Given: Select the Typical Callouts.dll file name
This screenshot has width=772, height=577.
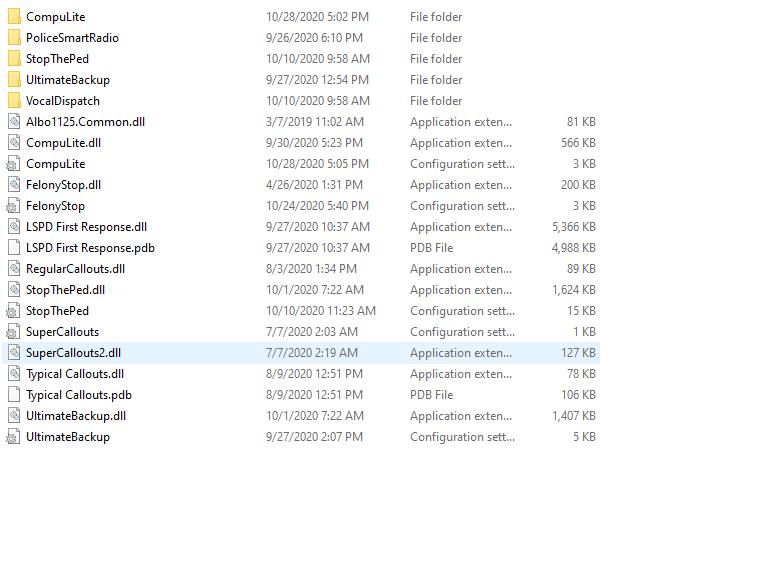Looking at the screenshot, I should [75, 374].
